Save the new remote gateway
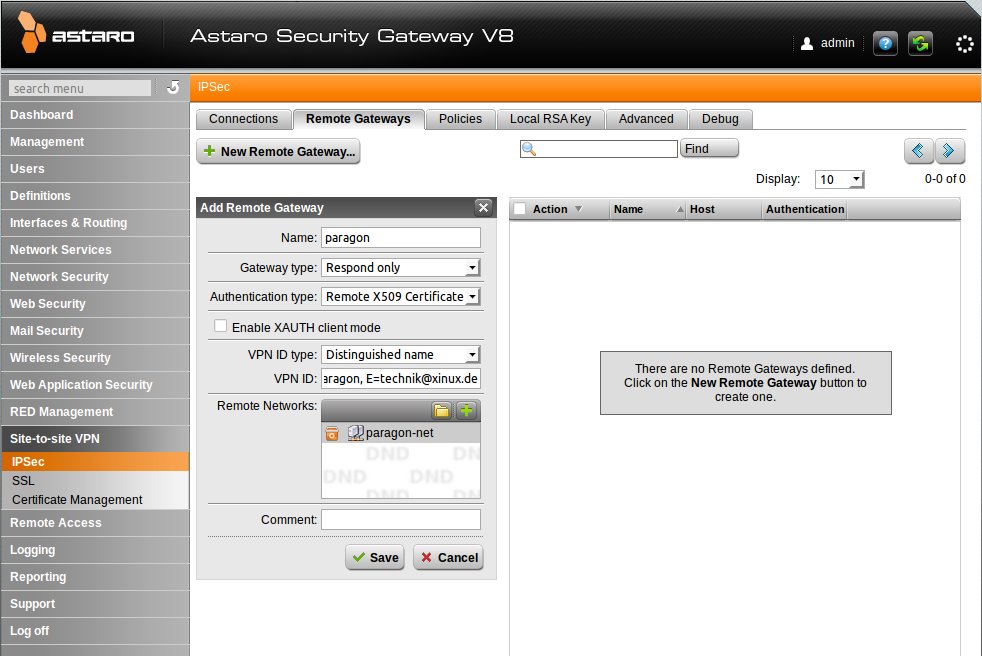Image resolution: width=982 pixels, height=656 pixels. (x=375, y=558)
